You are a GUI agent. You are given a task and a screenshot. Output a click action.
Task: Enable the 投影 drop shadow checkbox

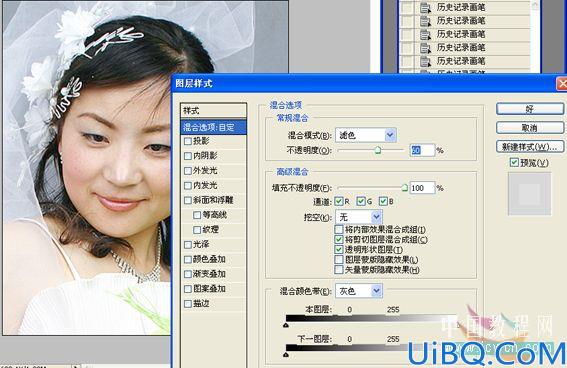(188, 141)
